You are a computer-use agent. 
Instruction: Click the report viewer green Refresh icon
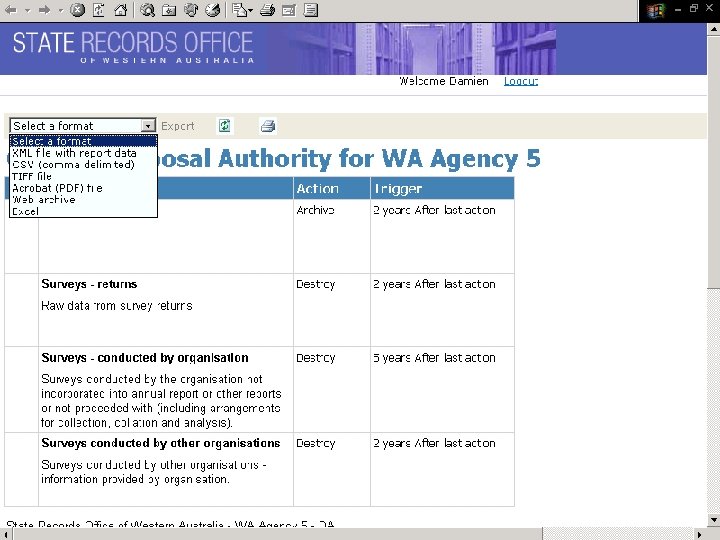click(224, 125)
